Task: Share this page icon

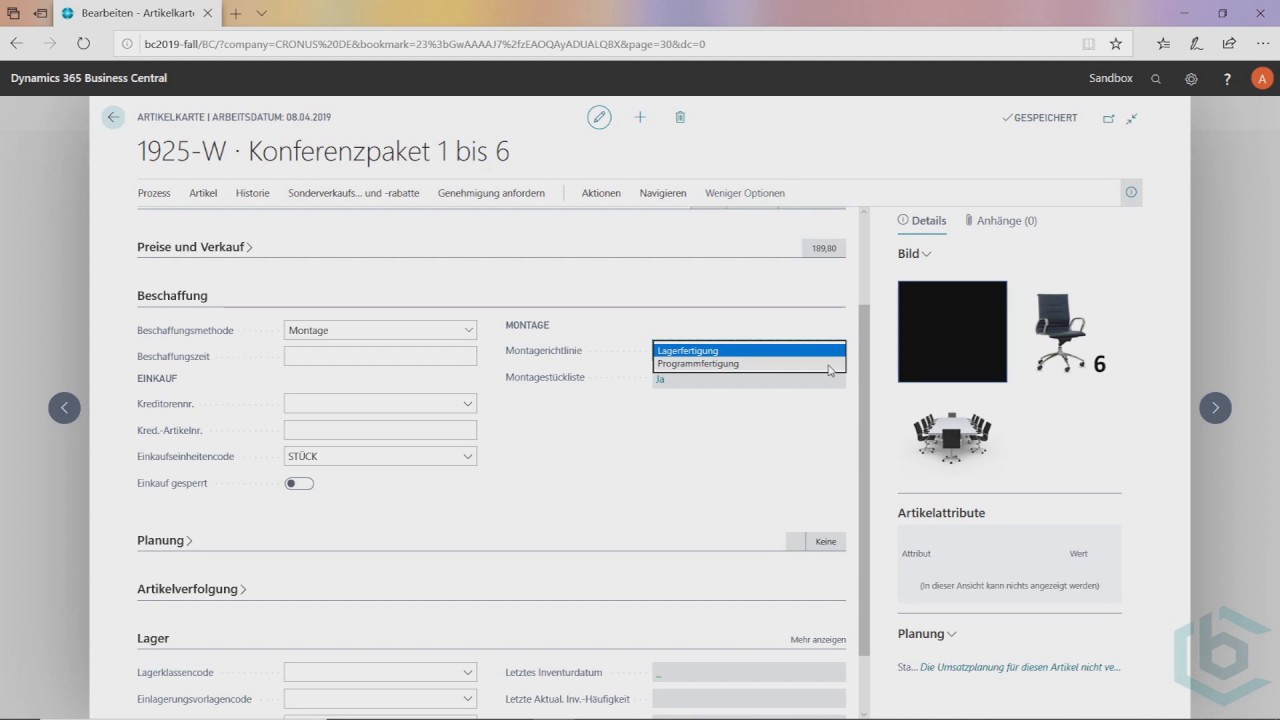Action: (1229, 44)
